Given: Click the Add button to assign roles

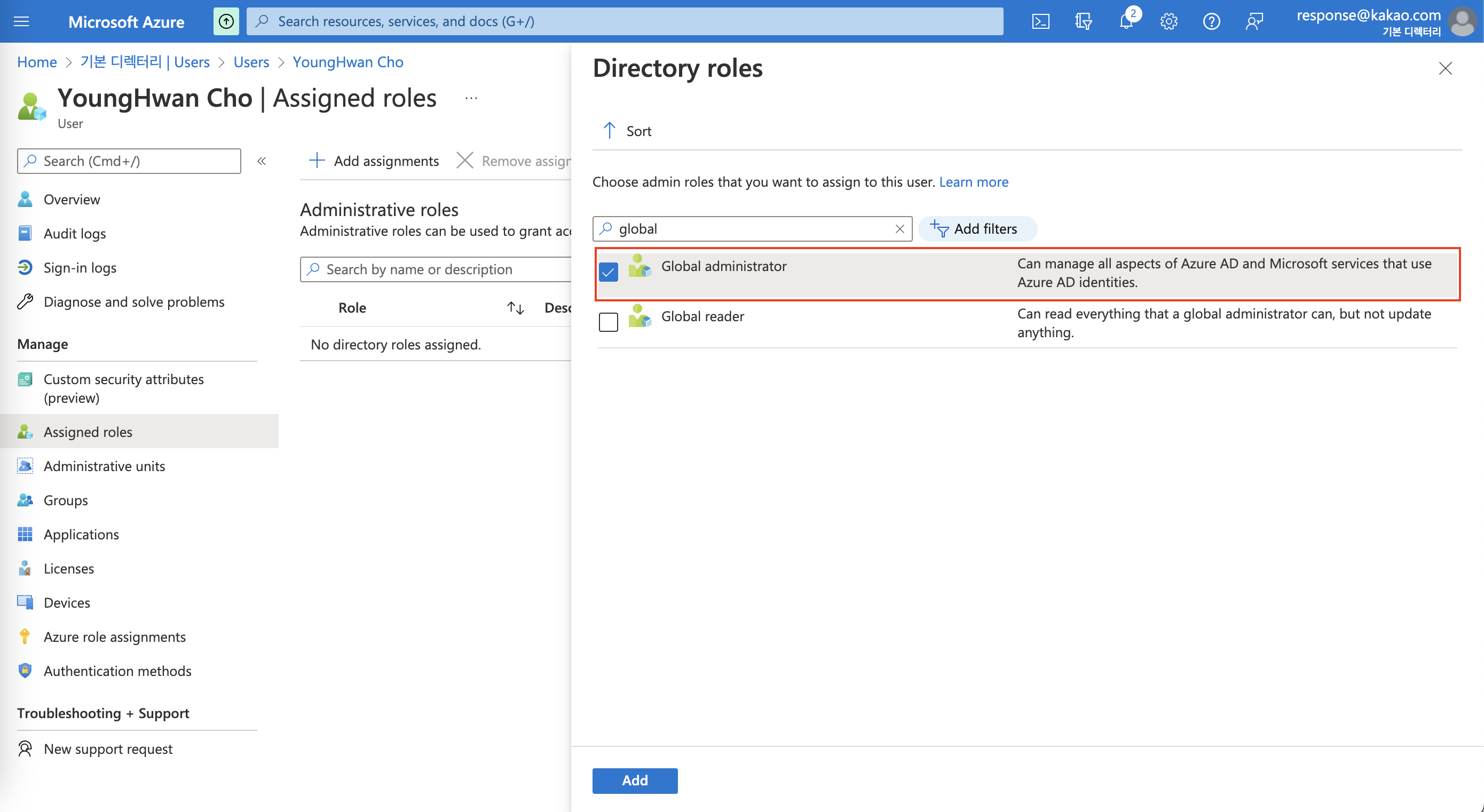Looking at the screenshot, I should pyautogui.click(x=635, y=781).
